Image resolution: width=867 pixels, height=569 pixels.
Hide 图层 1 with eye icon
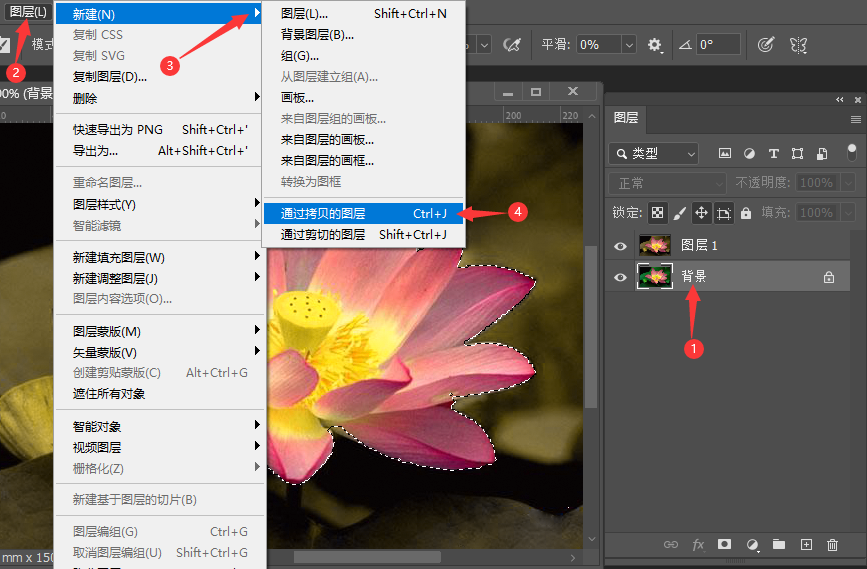tap(620, 246)
